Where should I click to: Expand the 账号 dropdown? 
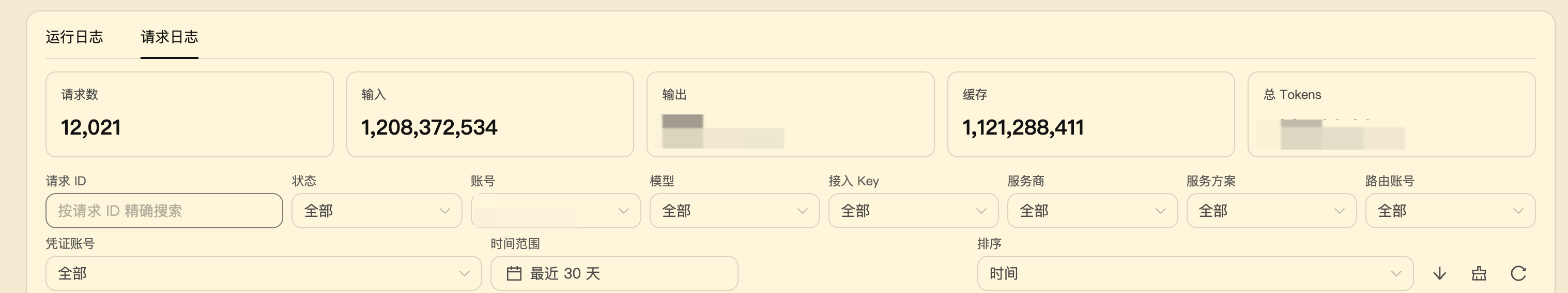(x=556, y=211)
